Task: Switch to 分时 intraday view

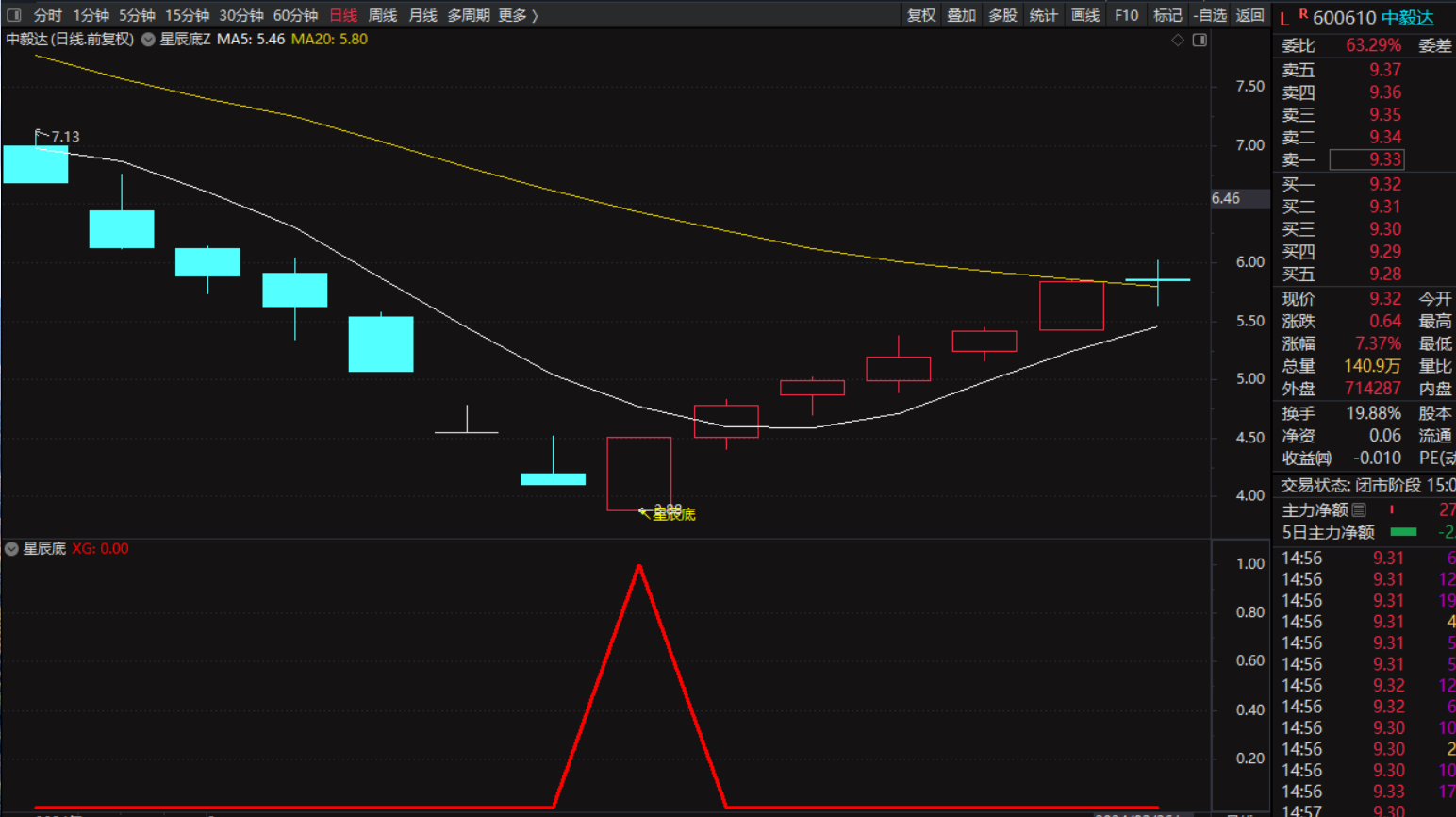Action: pos(47,15)
